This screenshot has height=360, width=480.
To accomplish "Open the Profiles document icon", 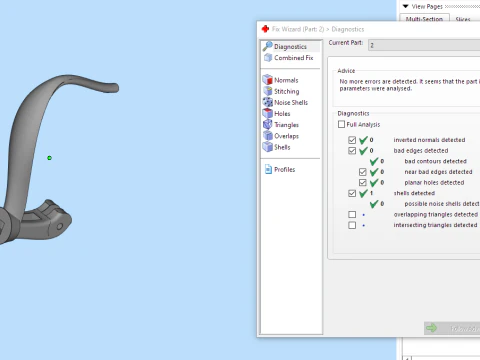I will pyautogui.click(x=268, y=169).
